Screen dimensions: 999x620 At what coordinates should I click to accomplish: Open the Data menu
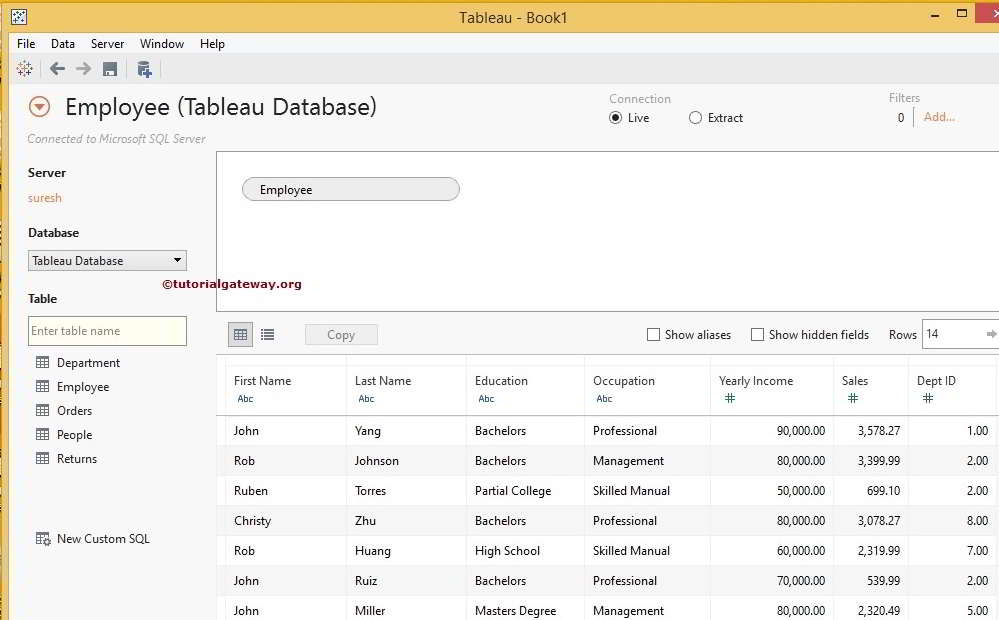pyautogui.click(x=62, y=43)
